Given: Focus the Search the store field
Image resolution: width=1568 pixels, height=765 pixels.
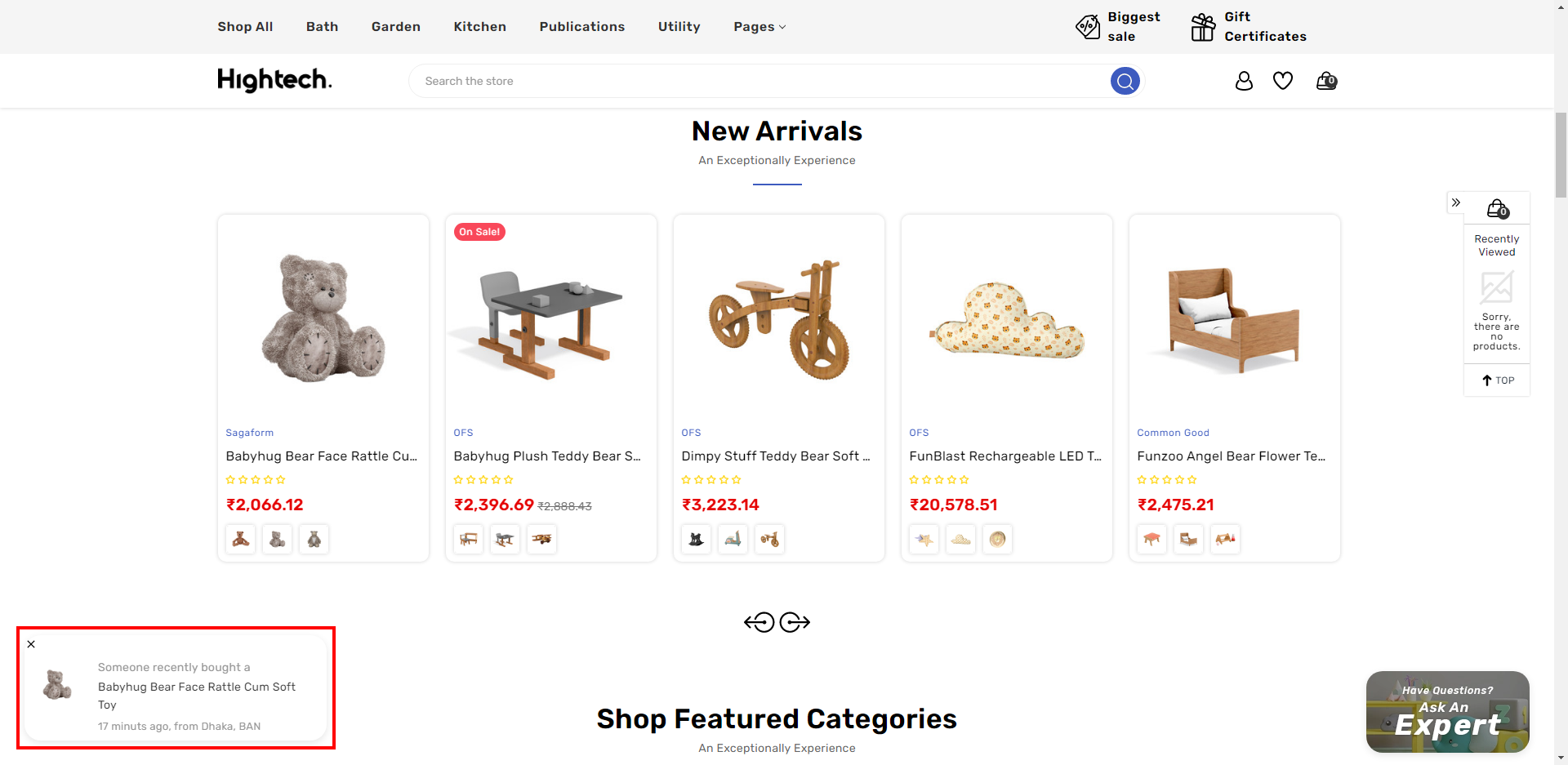Looking at the screenshot, I should (x=759, y=81).
